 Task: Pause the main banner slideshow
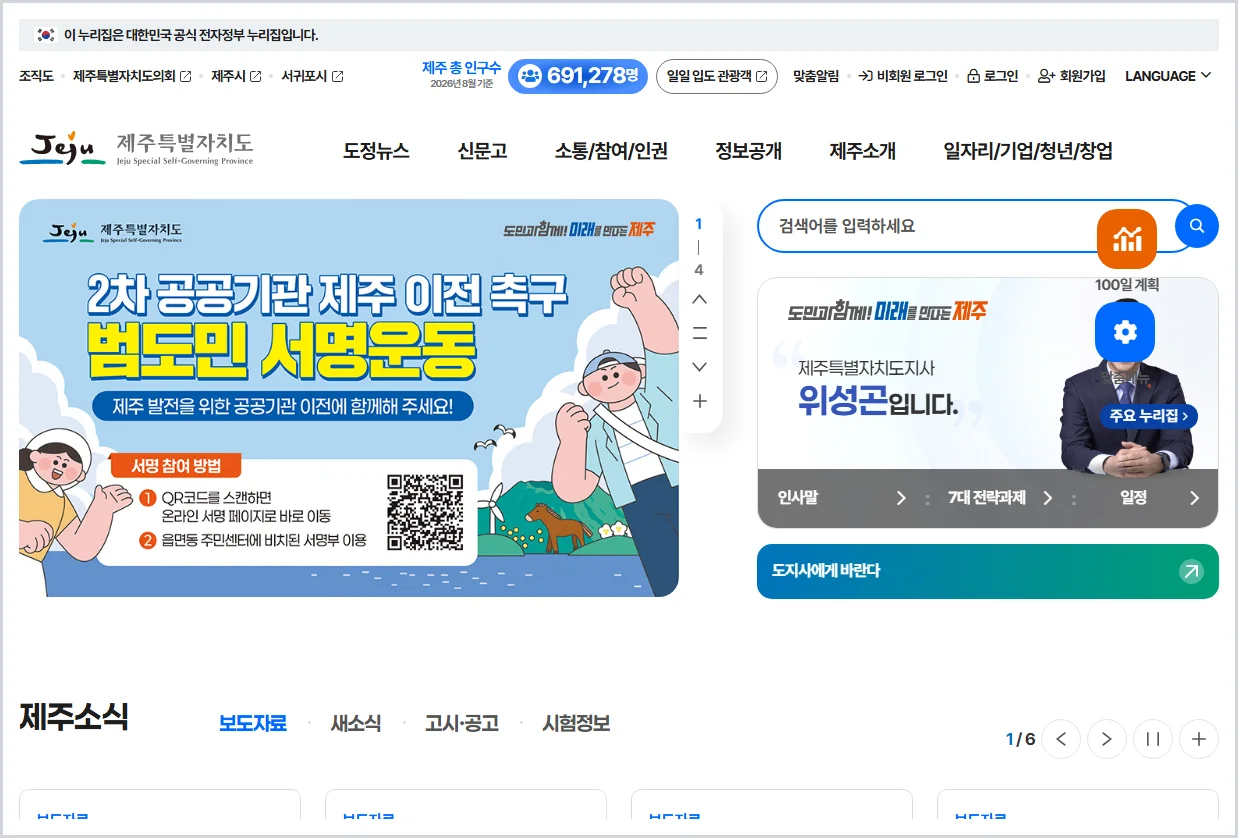[699, 333]
